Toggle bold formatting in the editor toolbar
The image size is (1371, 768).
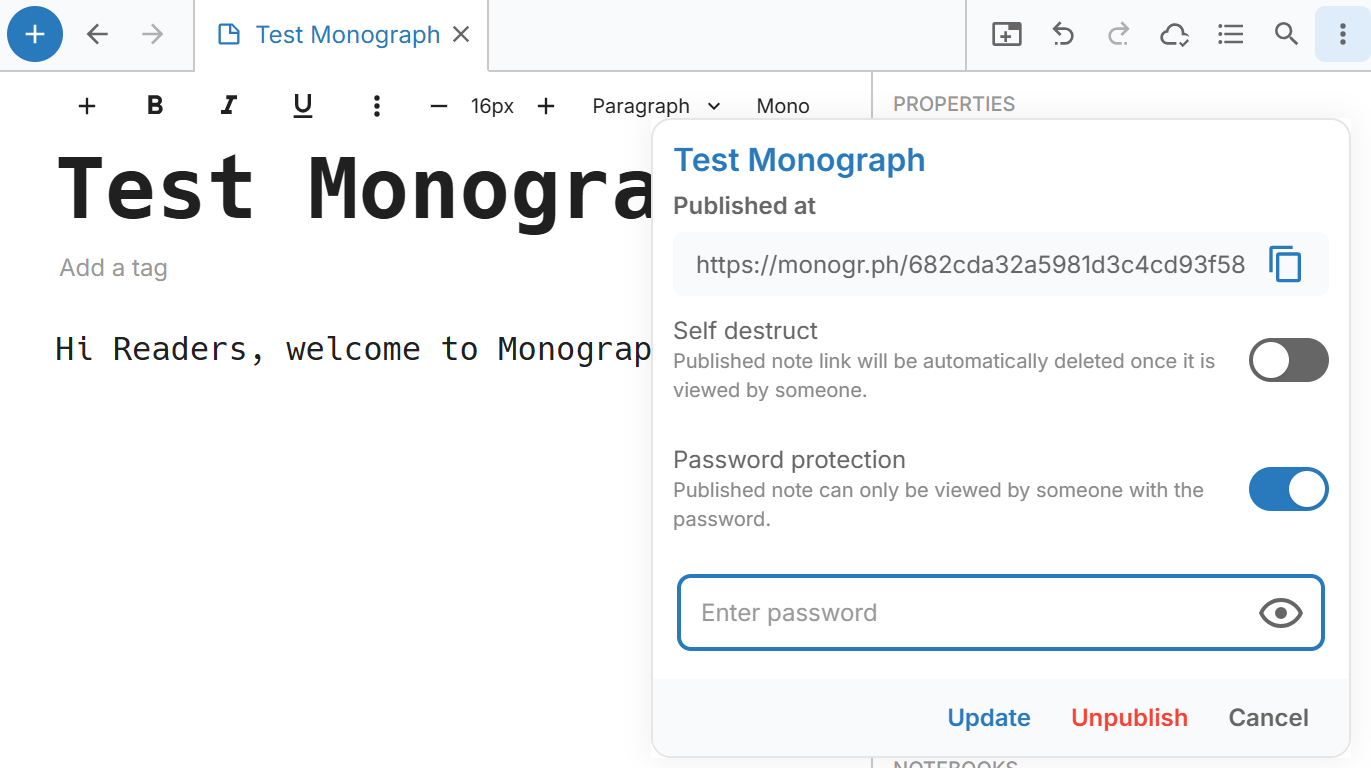[155, 105]
